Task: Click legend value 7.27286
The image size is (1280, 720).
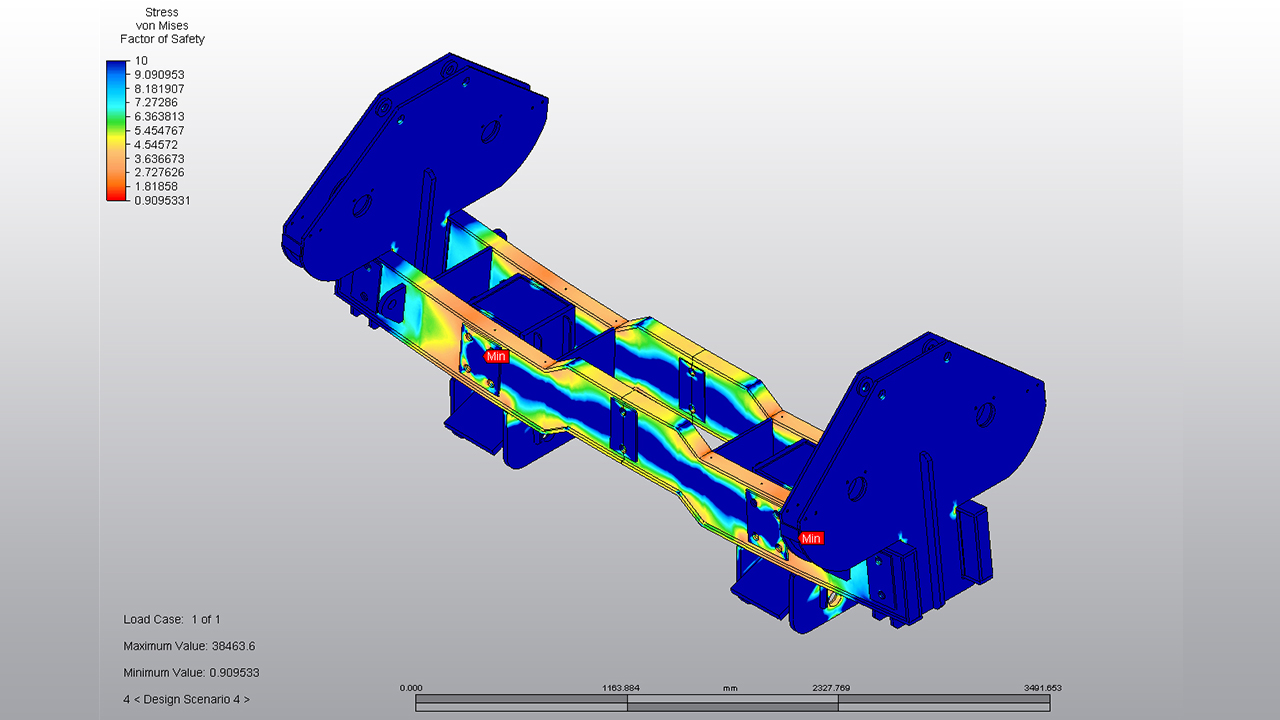Action: pyautogui.click(x=157, y=102)
